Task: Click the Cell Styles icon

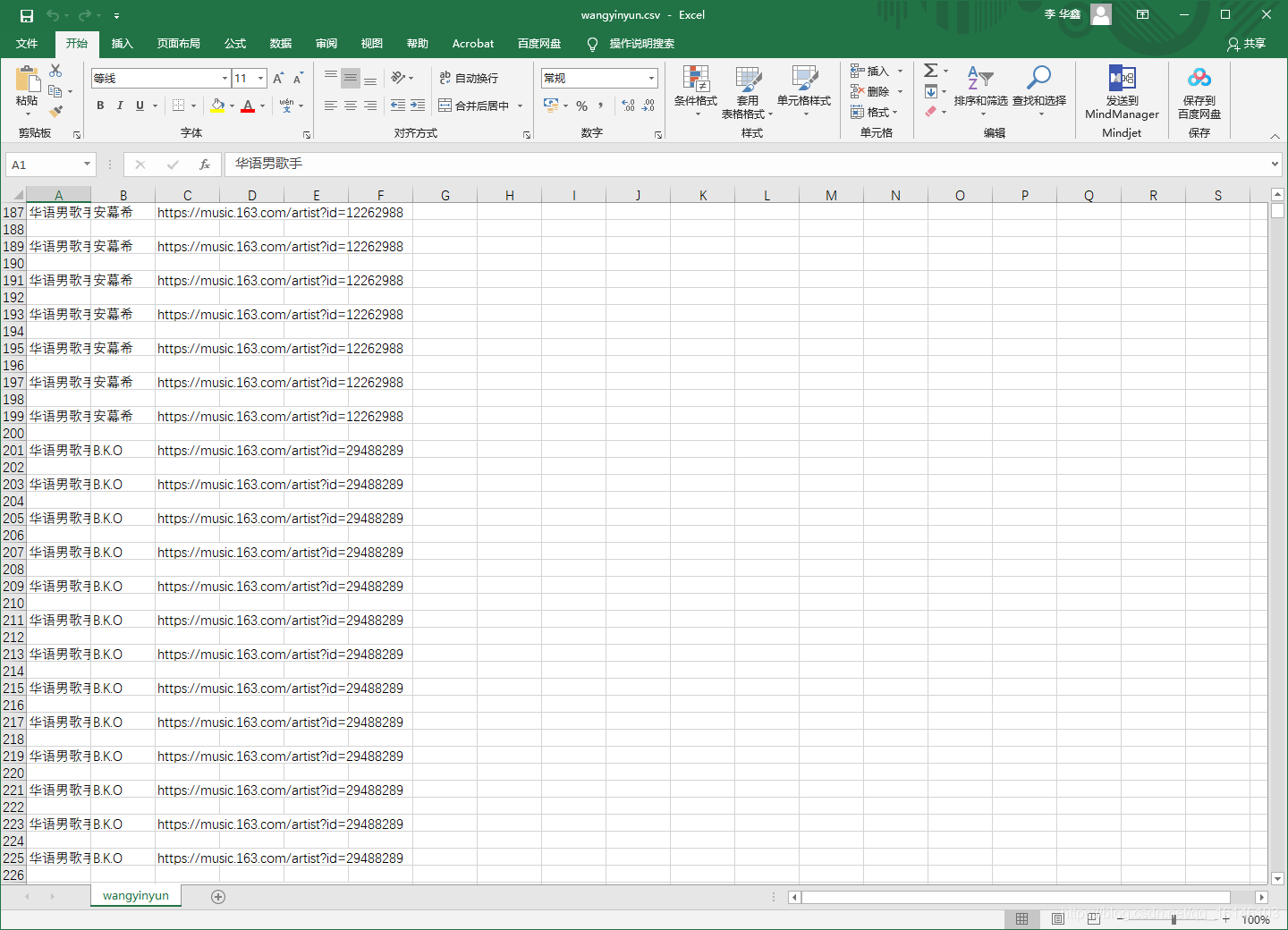Action: pos(804,80)
